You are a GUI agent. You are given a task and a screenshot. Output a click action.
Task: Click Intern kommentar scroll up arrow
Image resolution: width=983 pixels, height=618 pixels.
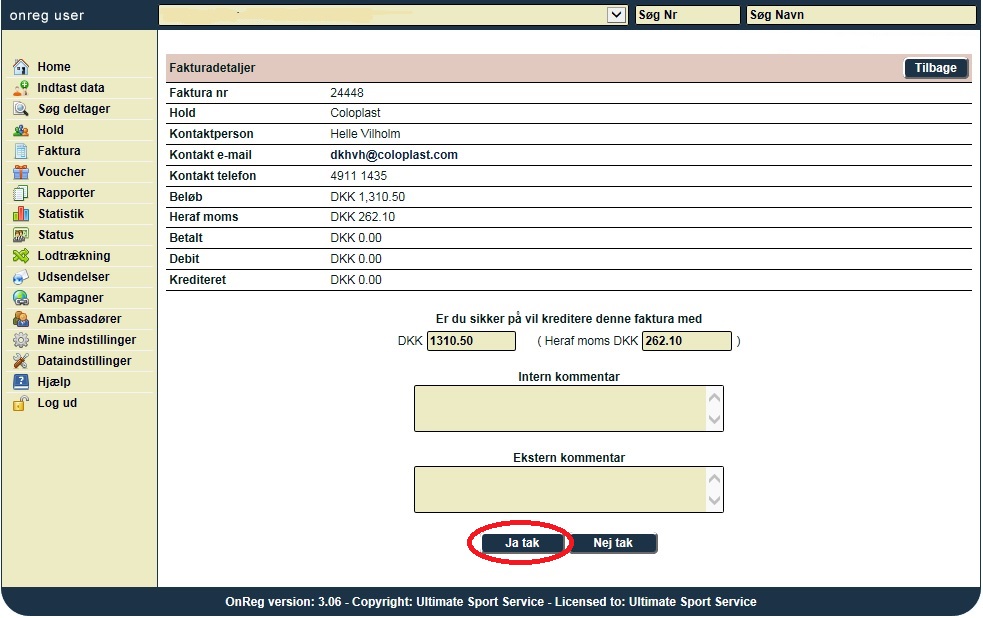(x=714, y=397)
